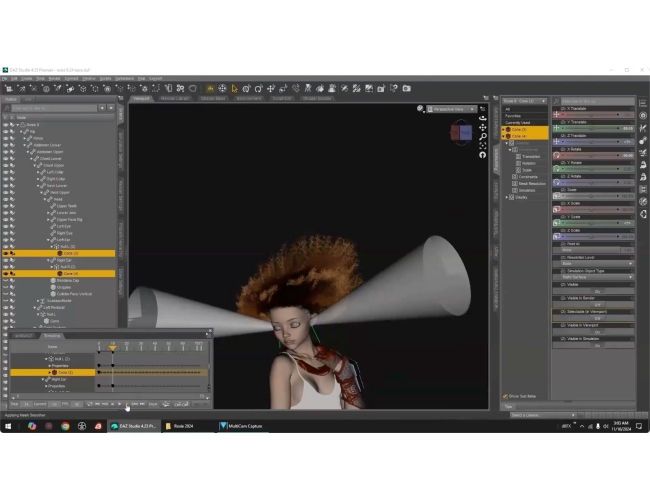The width and height of the screenshot is (650, 500).
Task: Toggle the Show Sub Items checkbox
Action: (505, 396)
